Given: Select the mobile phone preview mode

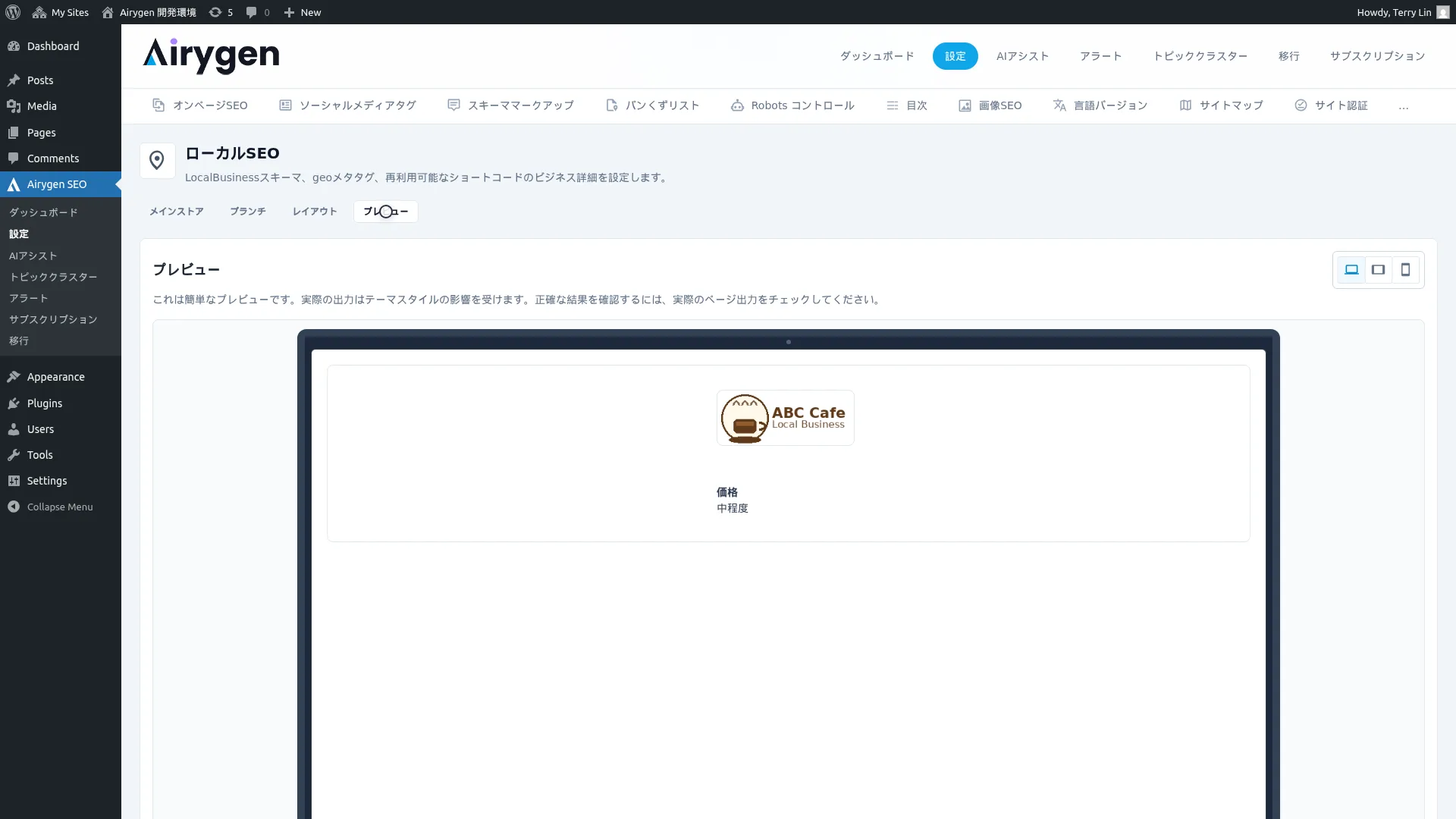Looking at the screenshot, I should [x=1405, y=270].
